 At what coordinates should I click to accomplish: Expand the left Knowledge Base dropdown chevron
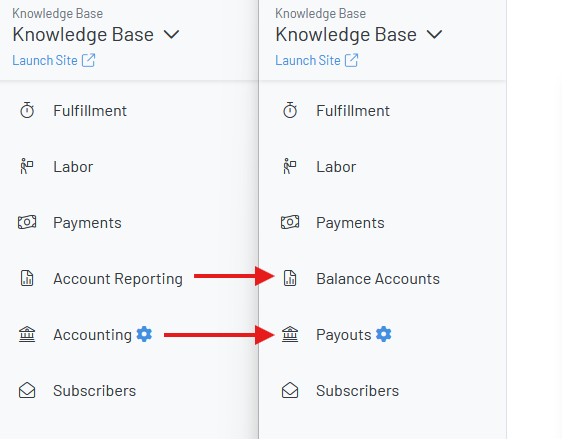coord(171,35)
